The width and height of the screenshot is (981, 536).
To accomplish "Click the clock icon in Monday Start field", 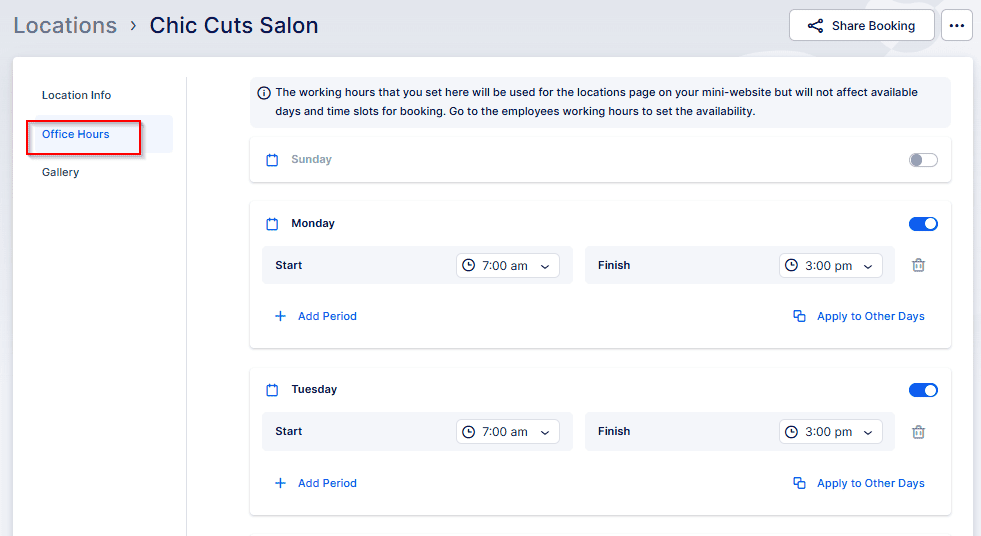I will point(469,265).
